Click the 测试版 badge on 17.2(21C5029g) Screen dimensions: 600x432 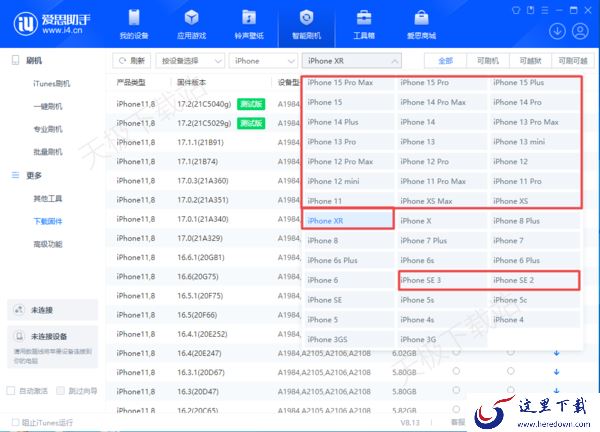[251, 123]
